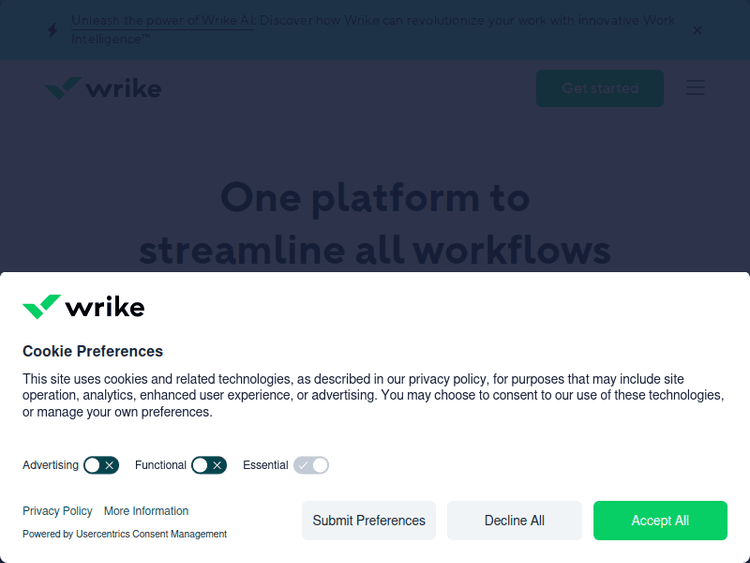The width and height of the screenshot is (750, 563).
Task: Click the 'One platform to streamline all workflows' headline
Action: (375, 224)
